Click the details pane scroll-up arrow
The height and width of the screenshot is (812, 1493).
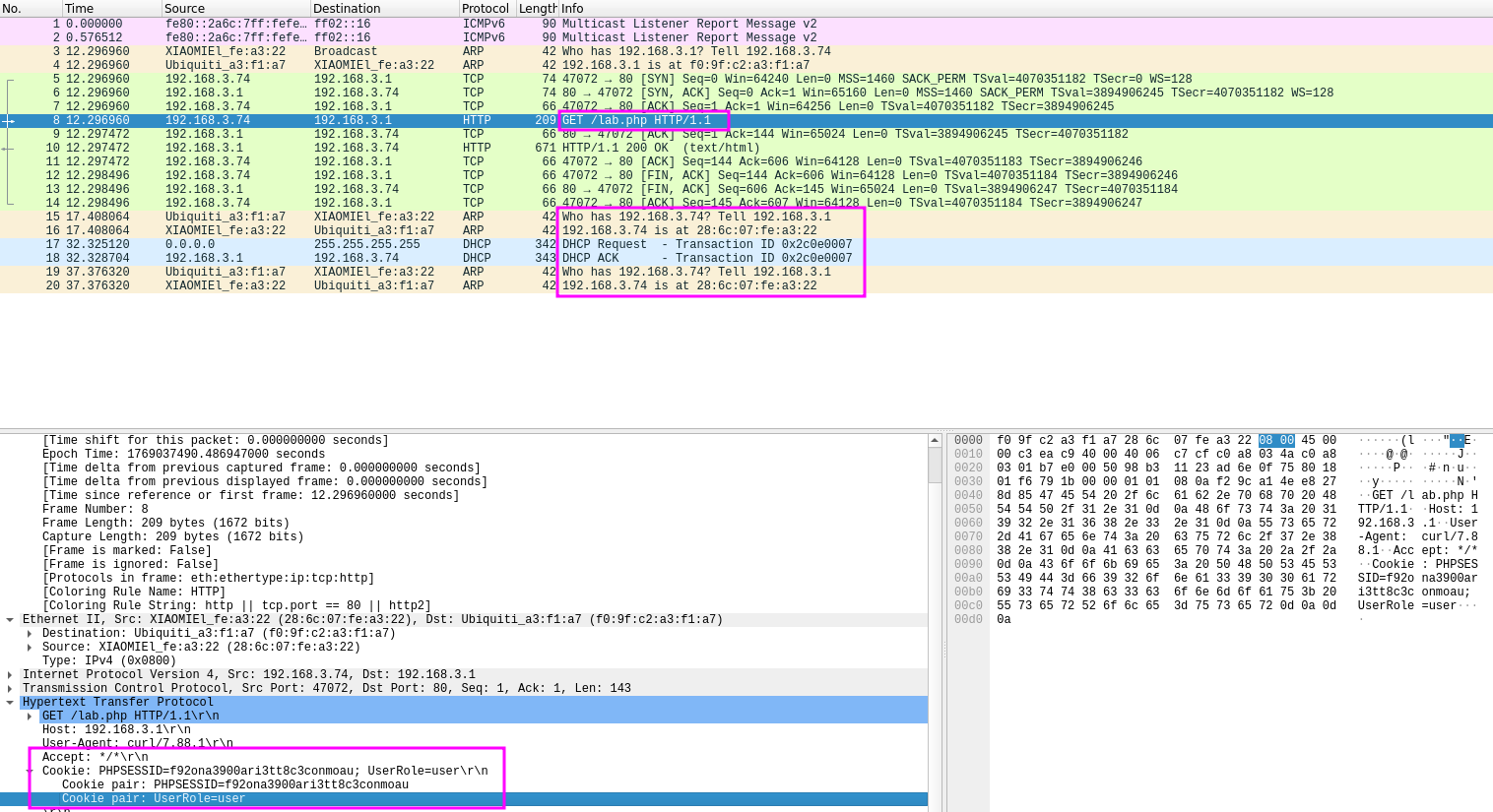click(935, 441)
